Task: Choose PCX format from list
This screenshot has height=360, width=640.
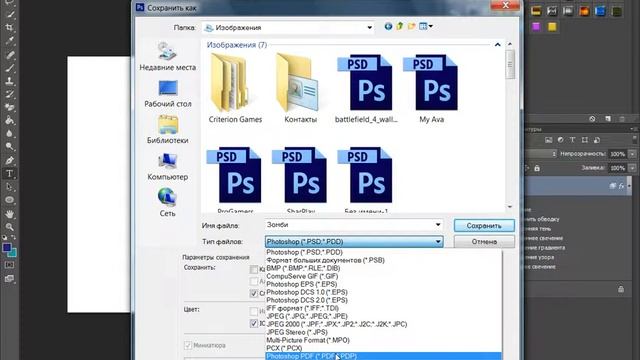Action: (x=383, y=348)
